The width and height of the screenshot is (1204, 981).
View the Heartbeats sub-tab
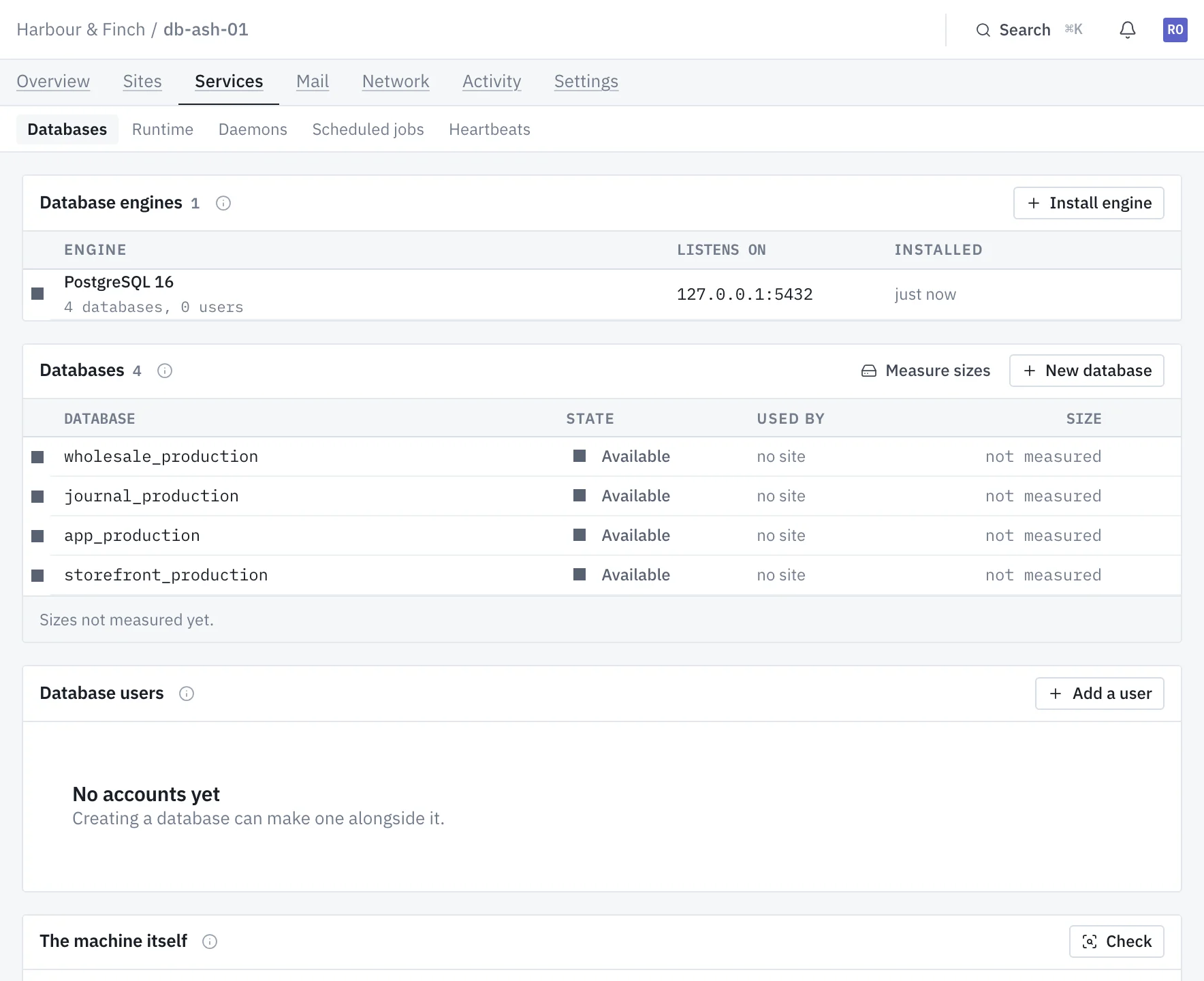tap(490, 129)
